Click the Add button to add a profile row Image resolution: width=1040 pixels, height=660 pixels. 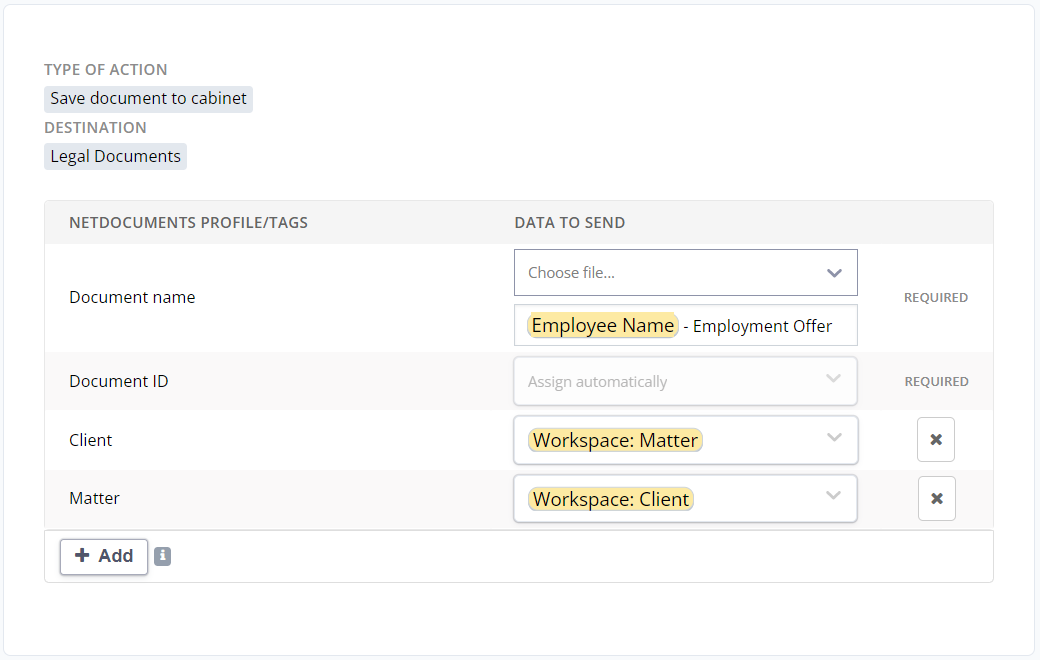coord(104,556)
